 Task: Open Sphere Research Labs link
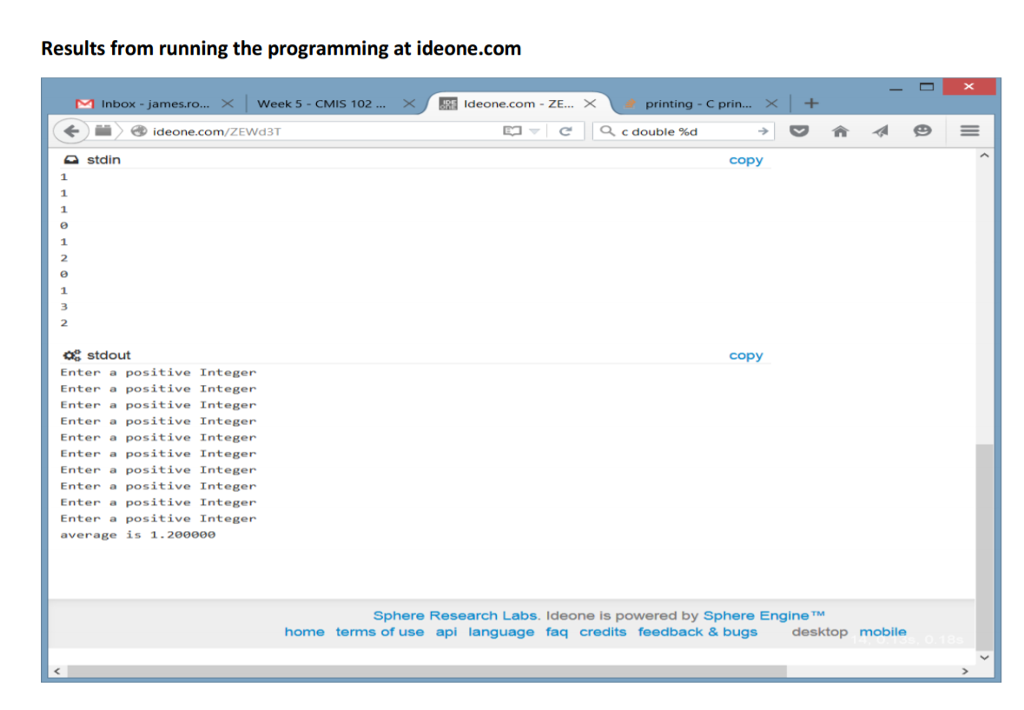(456, 615)
